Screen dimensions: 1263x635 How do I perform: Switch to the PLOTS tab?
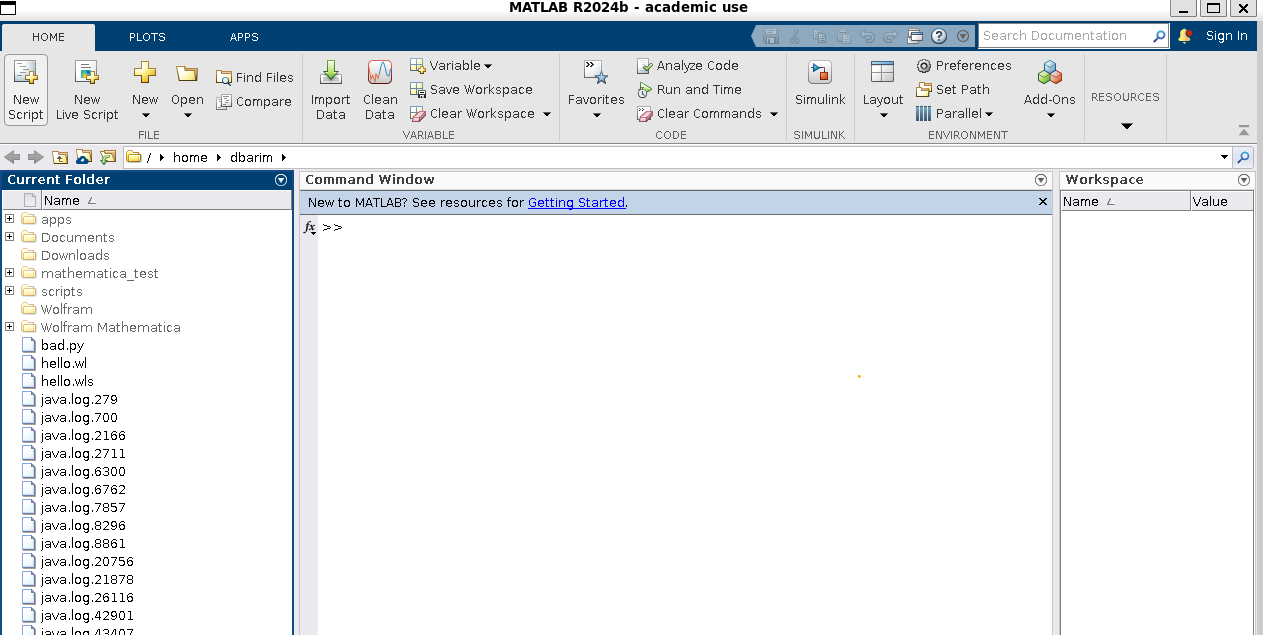pos(147,37)
